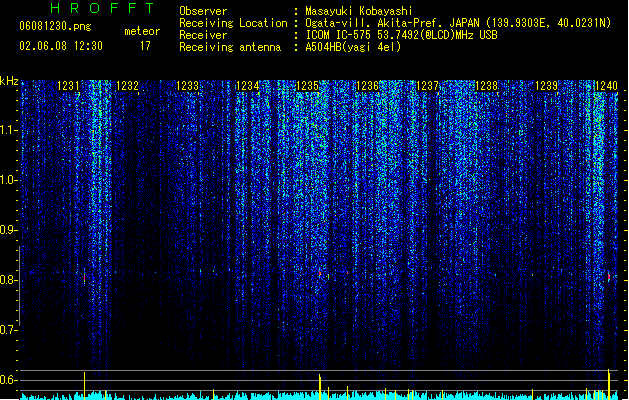Click the red meteor echo near 1231

[x=84, y=277]
